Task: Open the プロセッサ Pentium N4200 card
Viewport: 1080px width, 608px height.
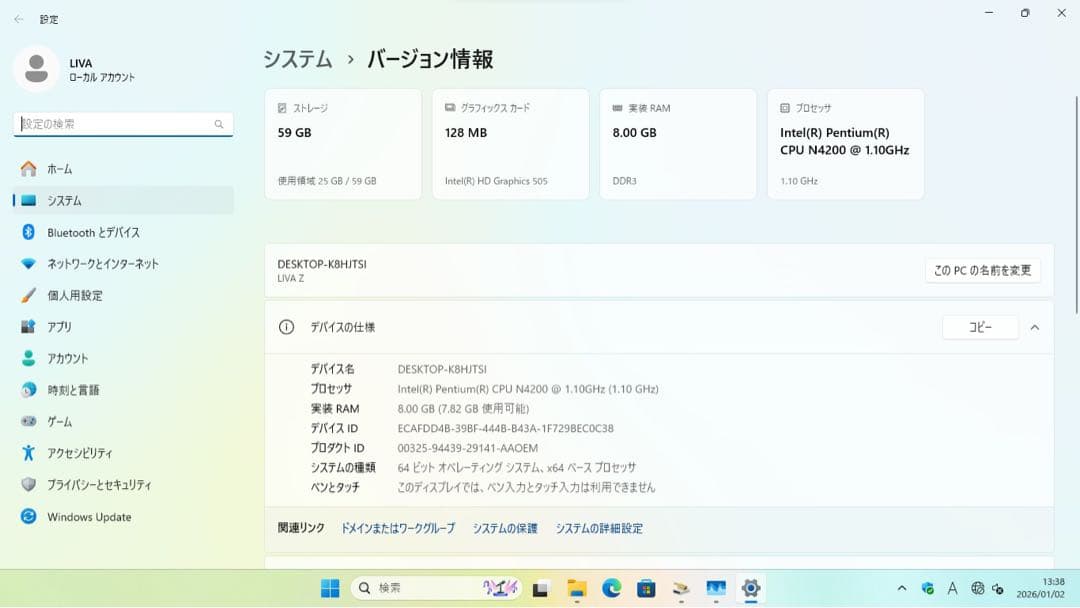Action: point(846,144)
